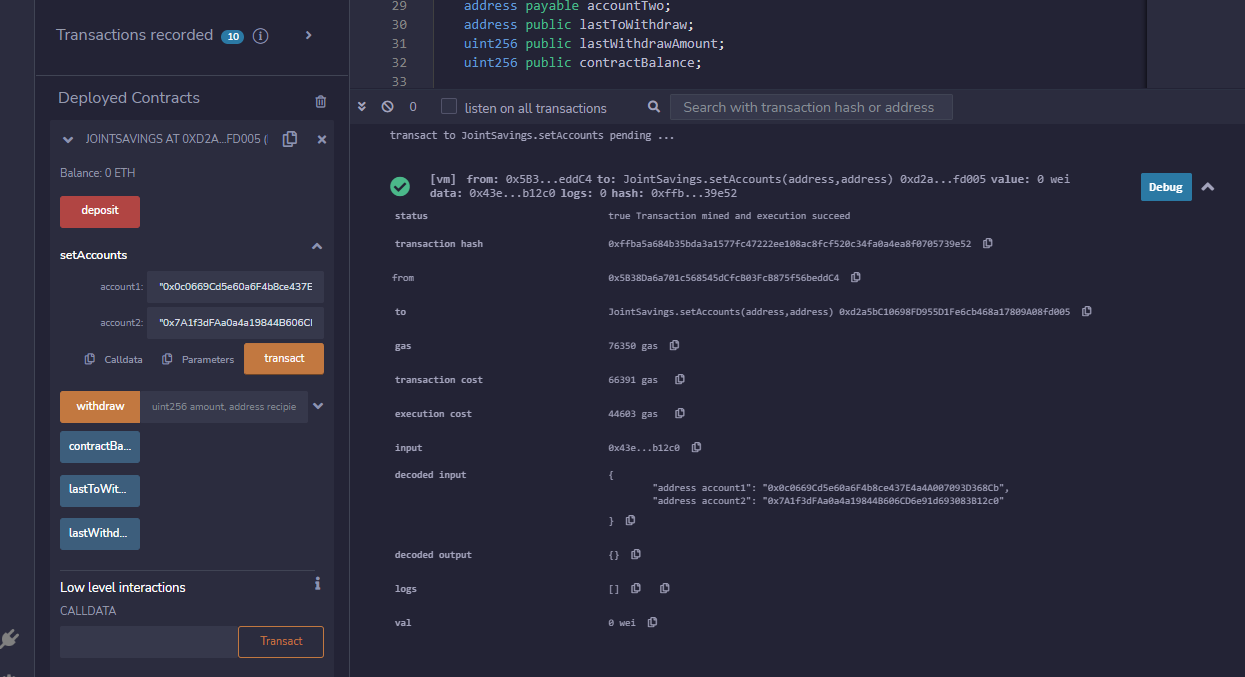Screen dimensions: 1245x677
Task: Copy the transaction cost value
Action: point(680,379)
